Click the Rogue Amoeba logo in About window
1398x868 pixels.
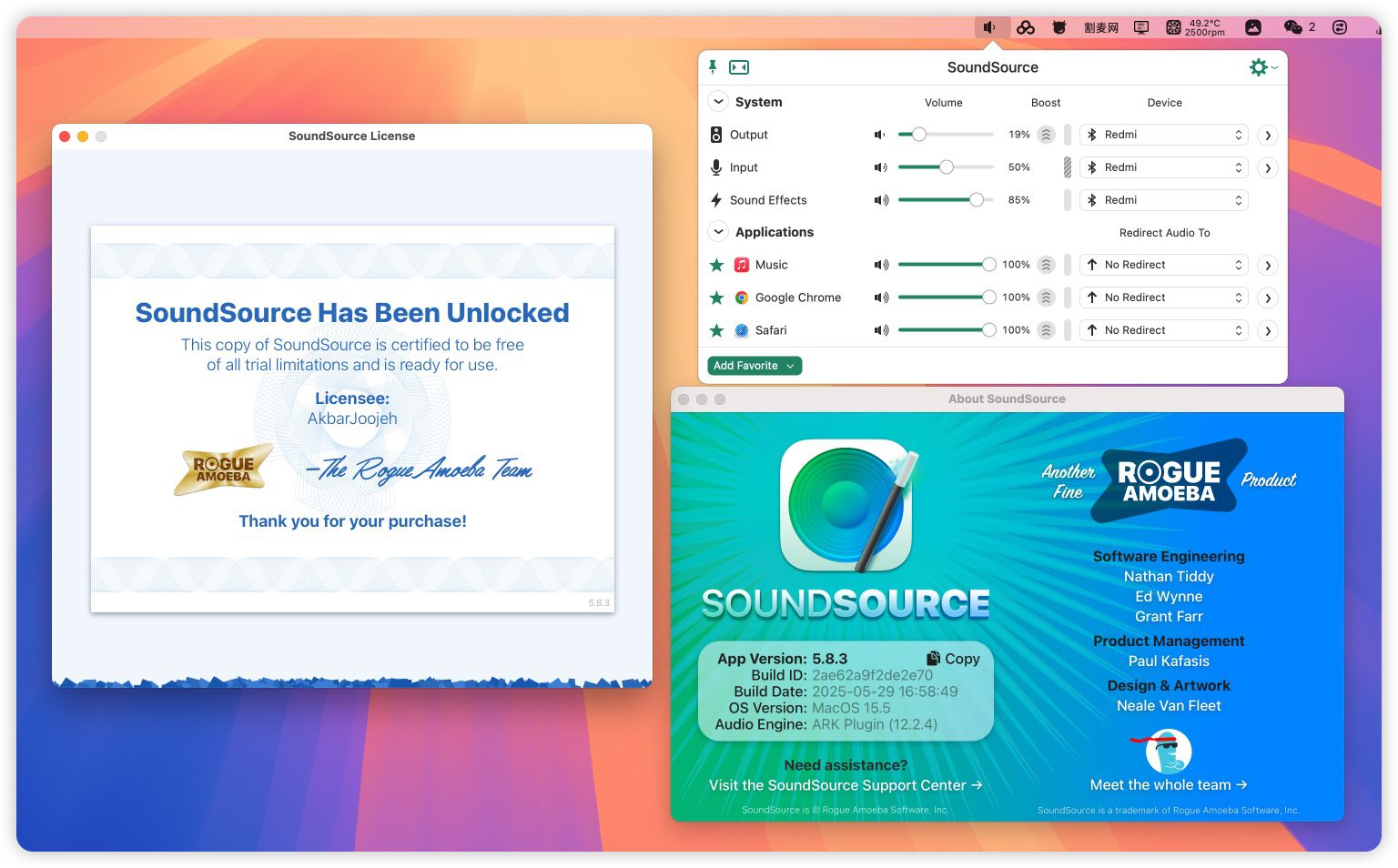pos(1169,481)
